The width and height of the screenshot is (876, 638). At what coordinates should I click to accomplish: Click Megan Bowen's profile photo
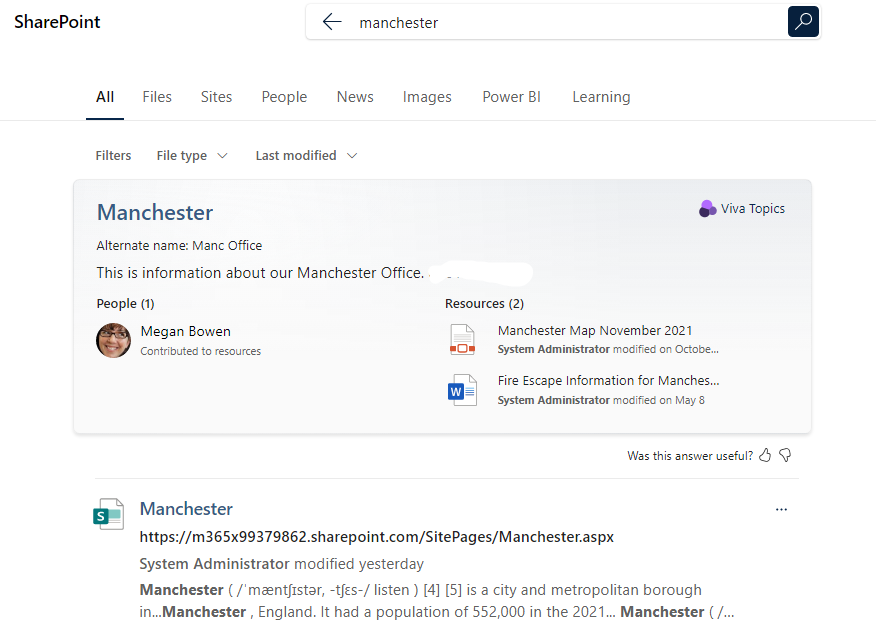(x=113, y=340)
